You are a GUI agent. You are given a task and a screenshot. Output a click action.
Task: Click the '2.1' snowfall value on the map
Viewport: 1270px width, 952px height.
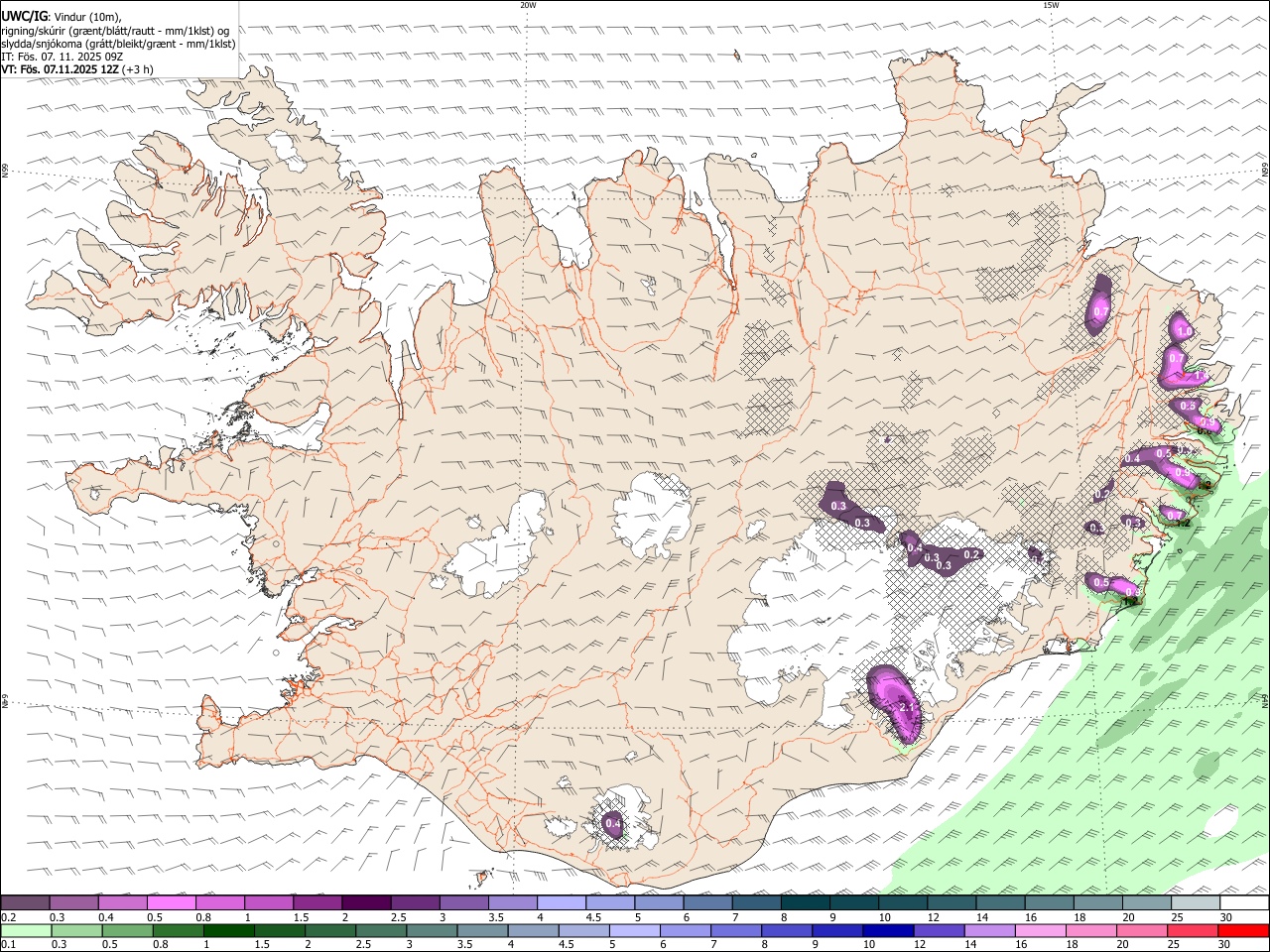point(906,707)
